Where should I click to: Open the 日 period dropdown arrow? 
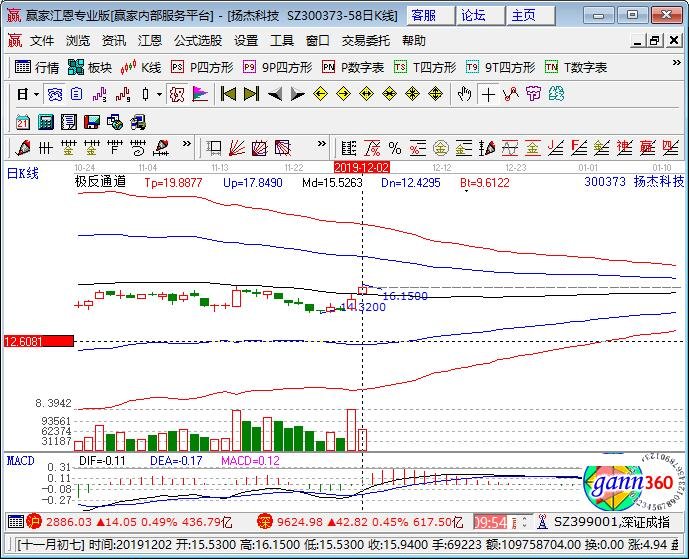(36, 94)
